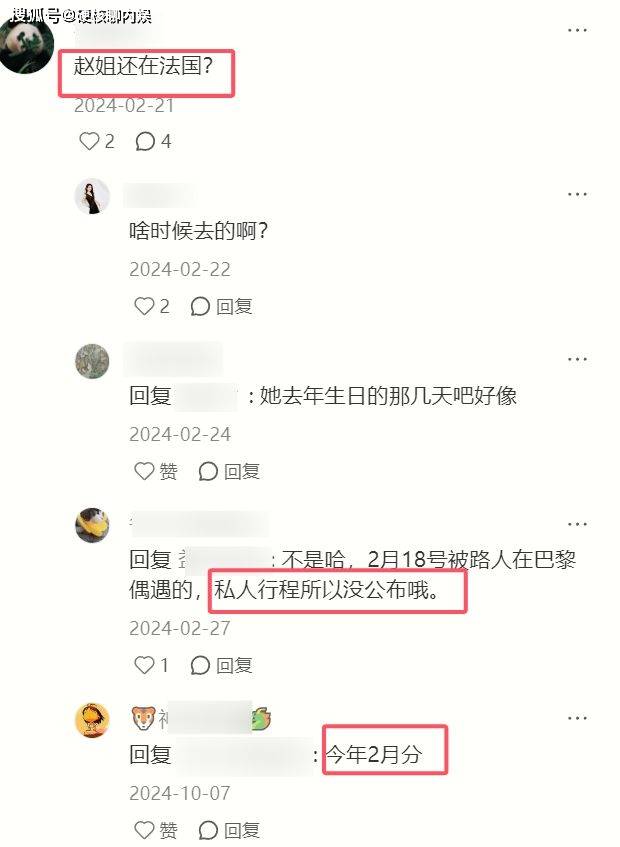Reply to the comment dated 2024-02-22

(221, 306)
